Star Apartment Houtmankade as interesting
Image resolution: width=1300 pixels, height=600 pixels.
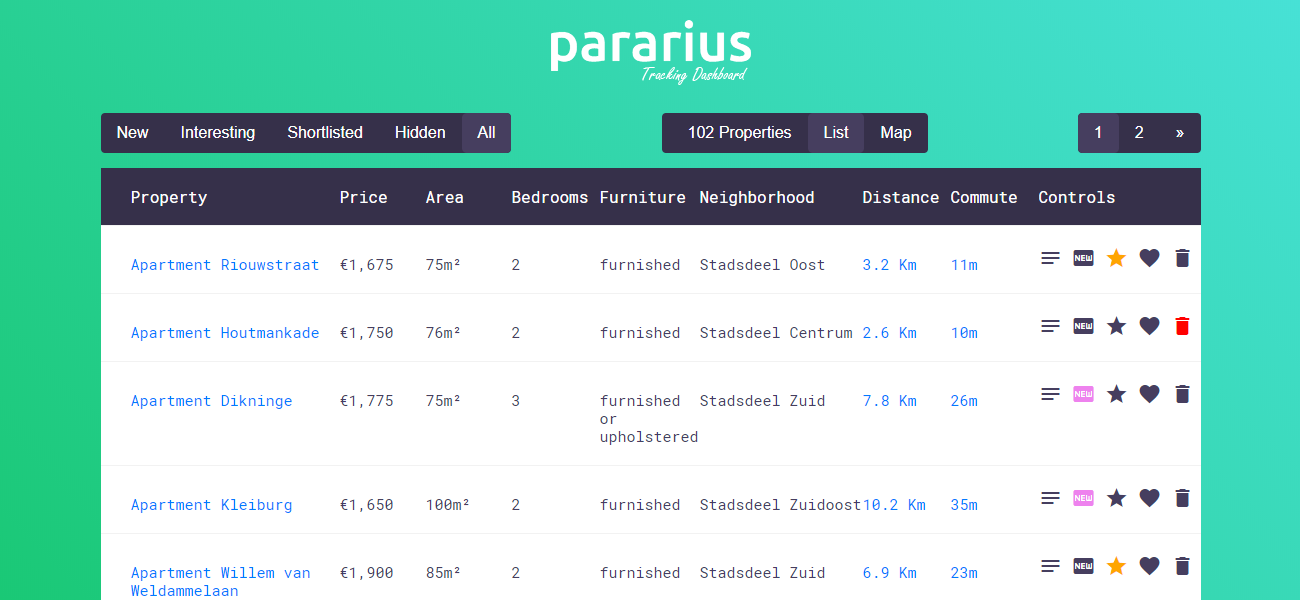[1116, 326]
